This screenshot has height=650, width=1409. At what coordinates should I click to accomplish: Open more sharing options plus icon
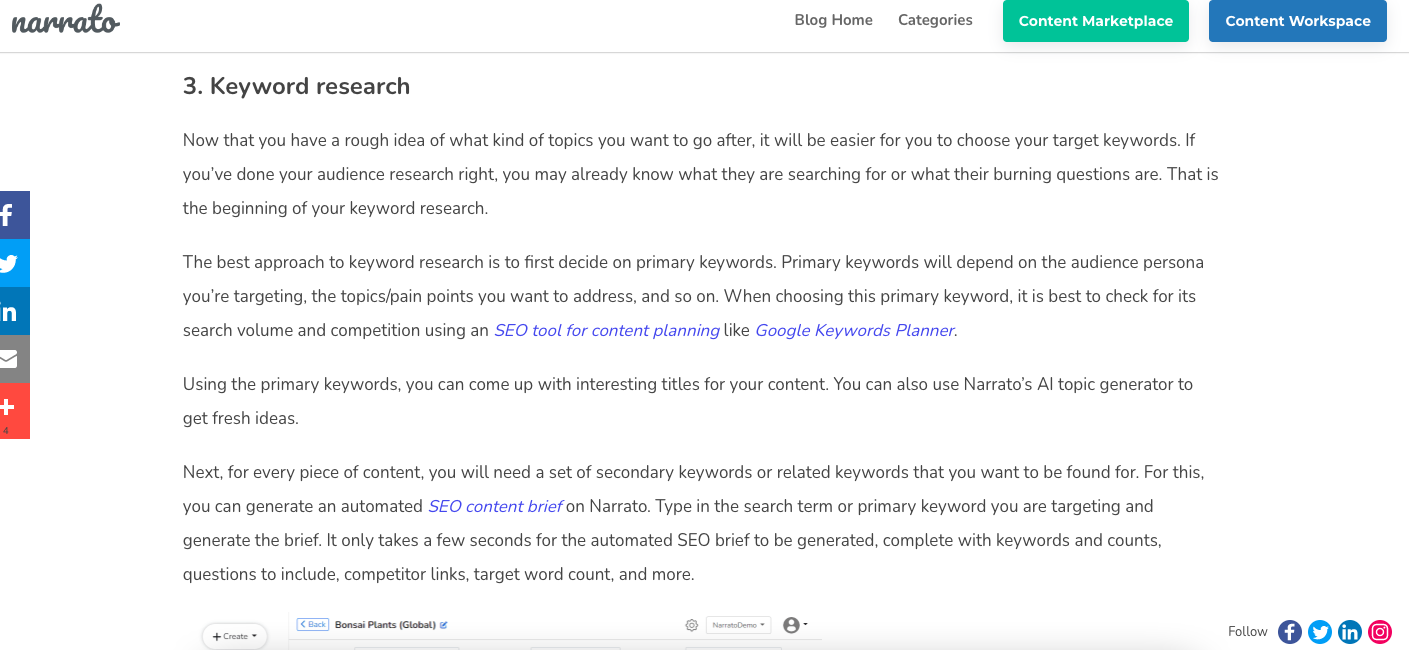click(x=10, y=408)
